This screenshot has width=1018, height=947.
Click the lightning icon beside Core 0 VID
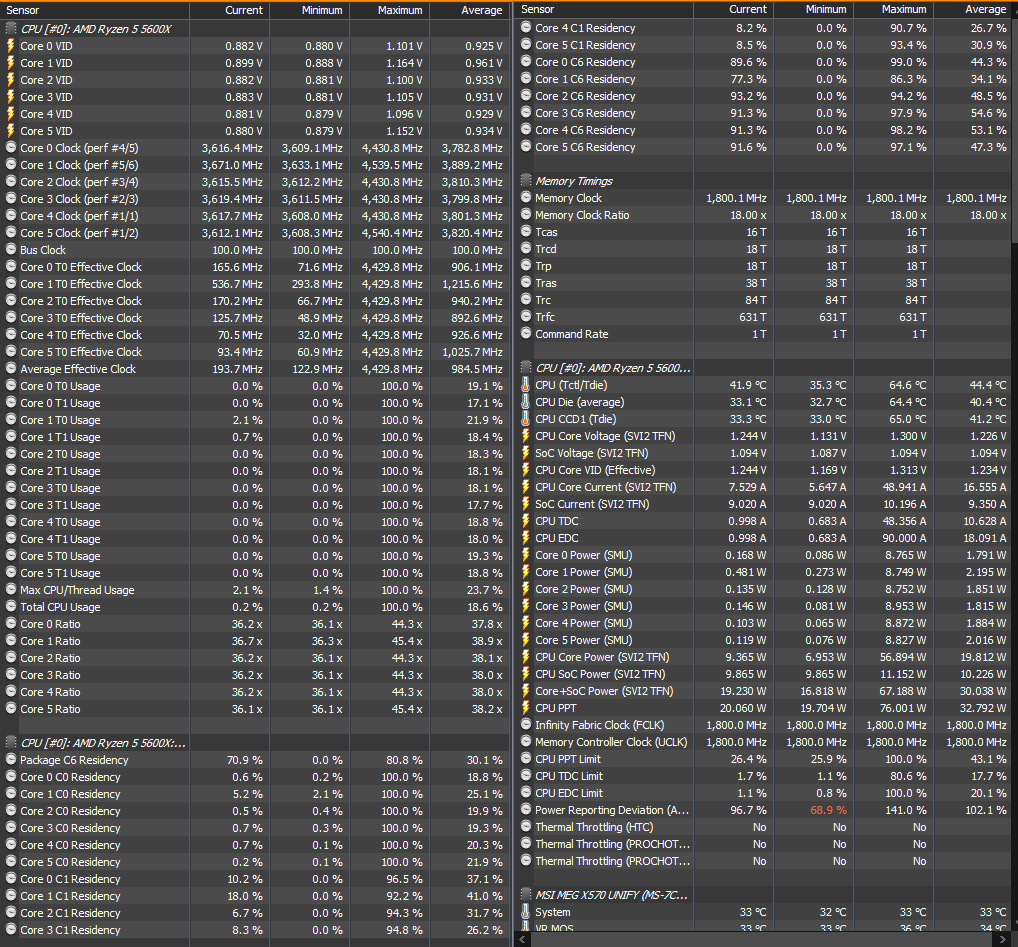click(x=10, y=45)
